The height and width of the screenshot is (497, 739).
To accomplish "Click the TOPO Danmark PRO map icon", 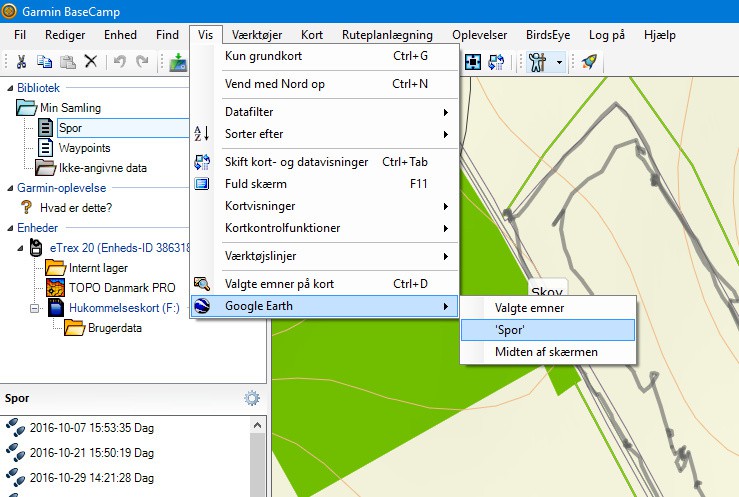I will (x=55, y=287).
